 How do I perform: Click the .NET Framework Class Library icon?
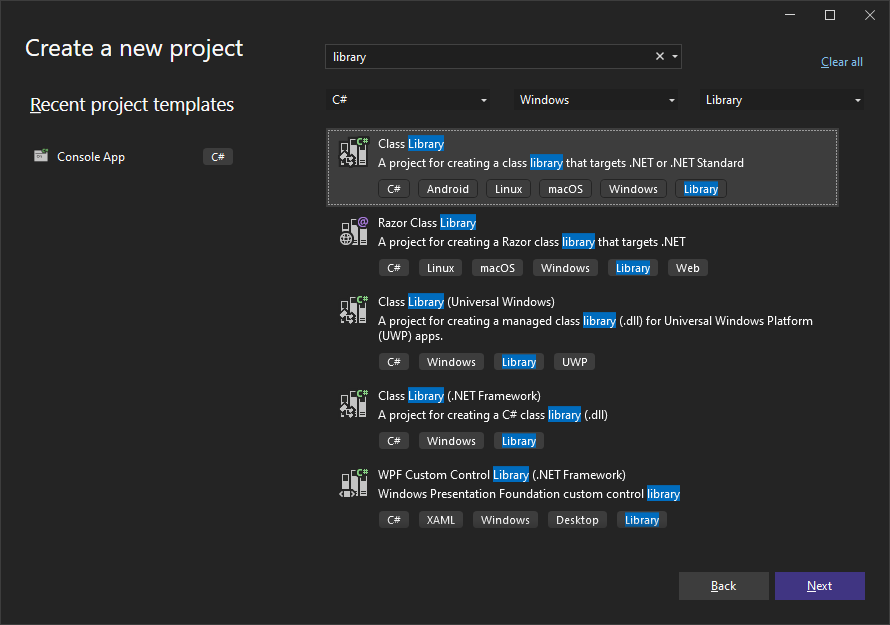click(x=354, y=404)
